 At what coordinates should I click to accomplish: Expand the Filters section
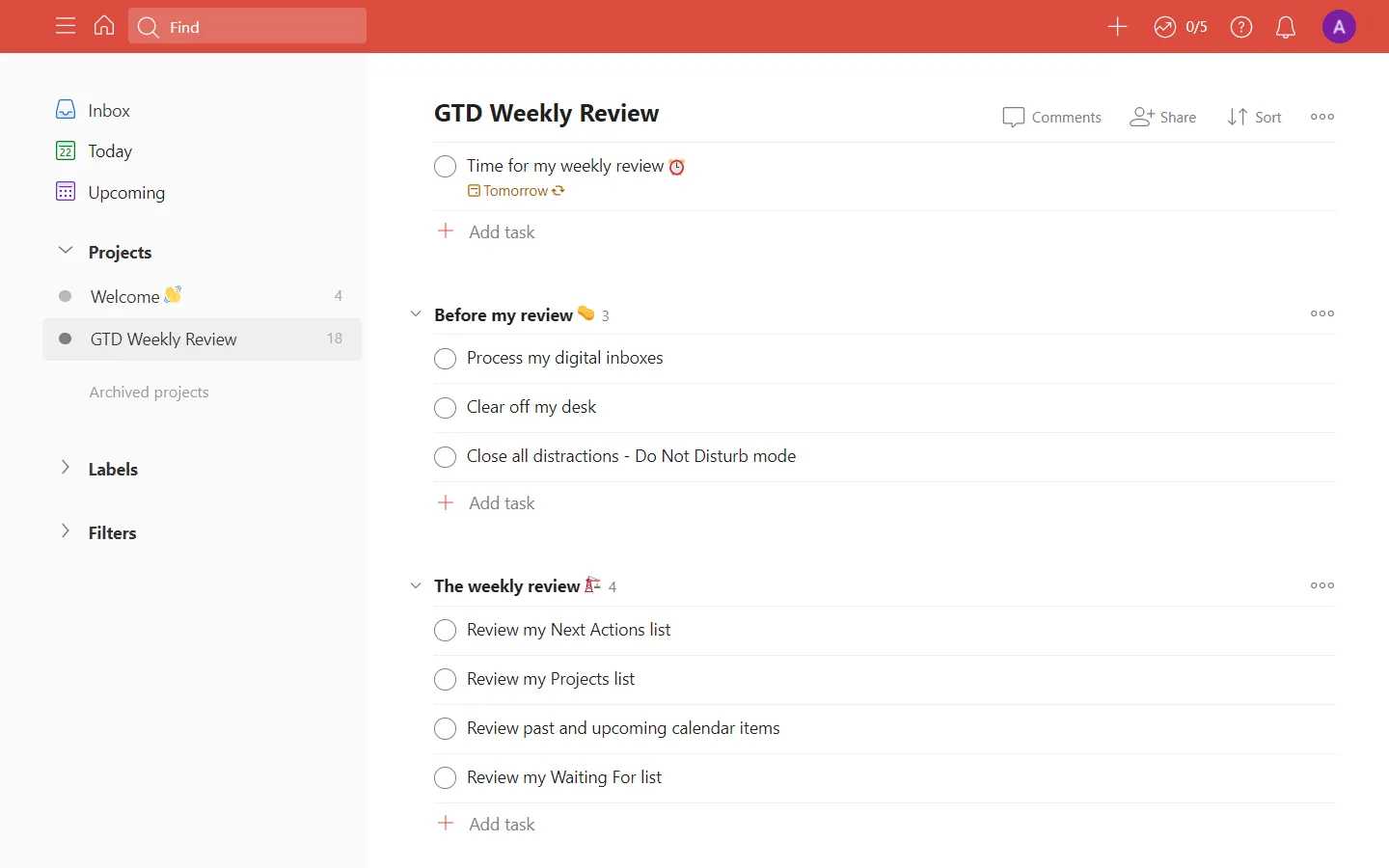pyautogui.click(x=66, y=531)
